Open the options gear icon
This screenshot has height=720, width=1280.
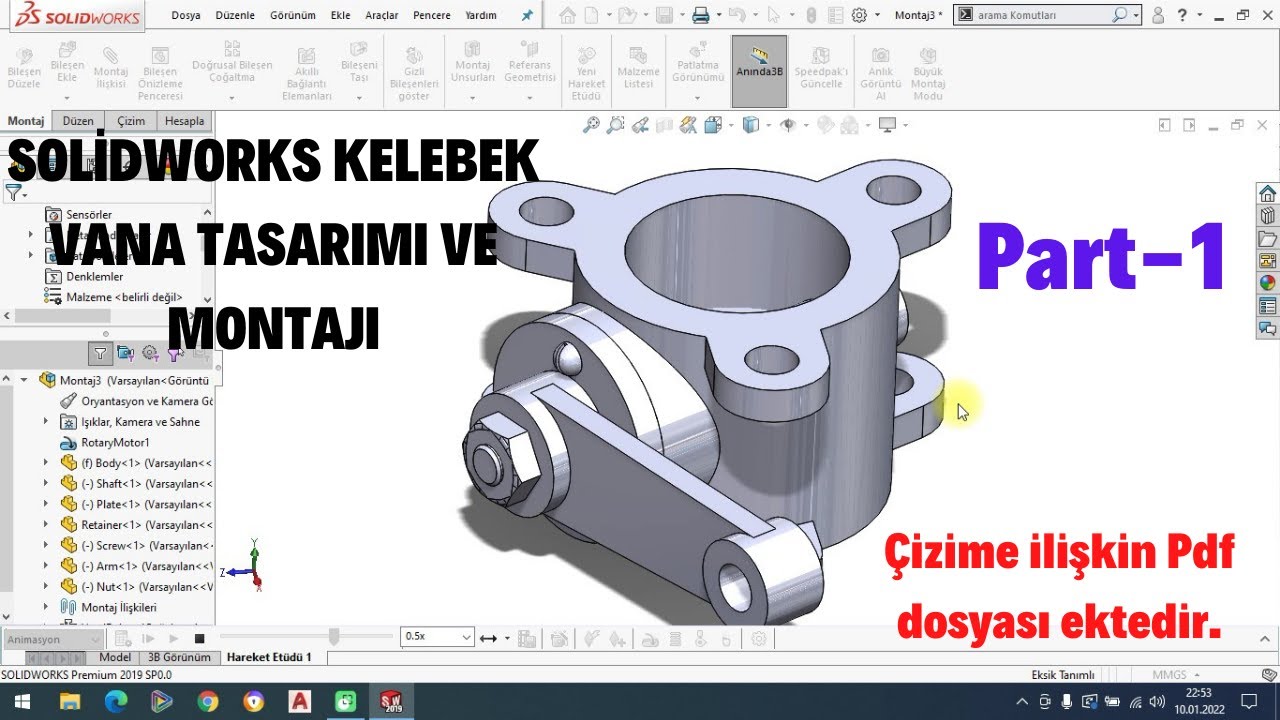[859, 15]
